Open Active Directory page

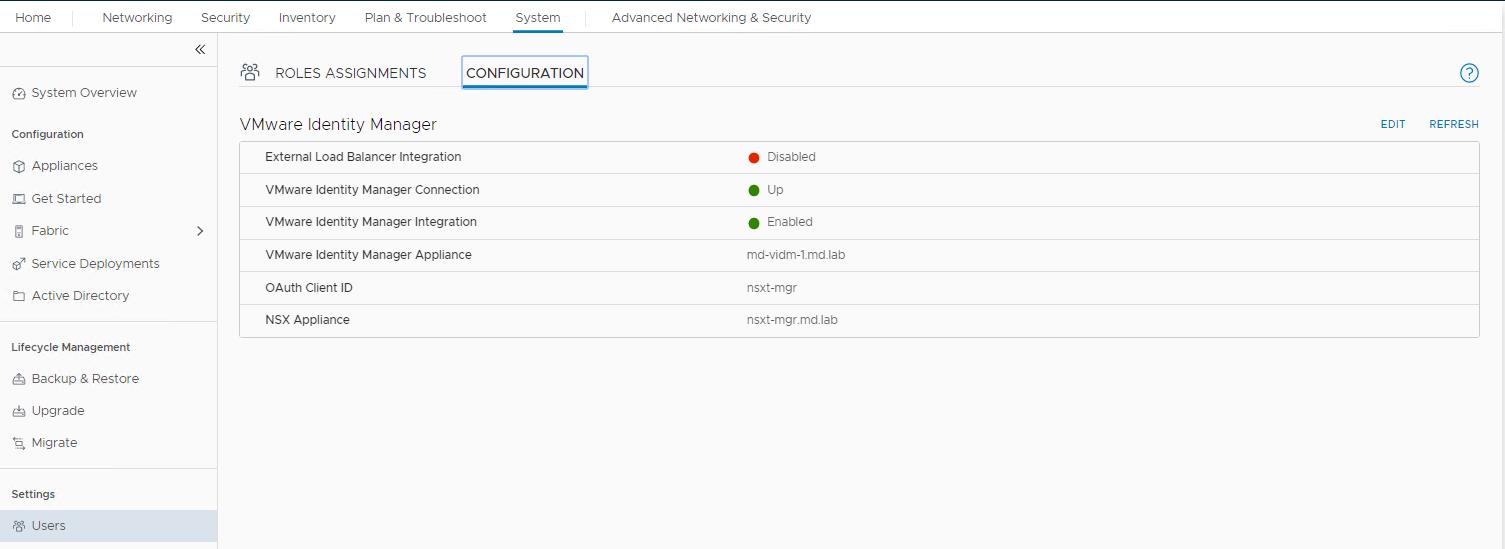(x=80, y=296)
